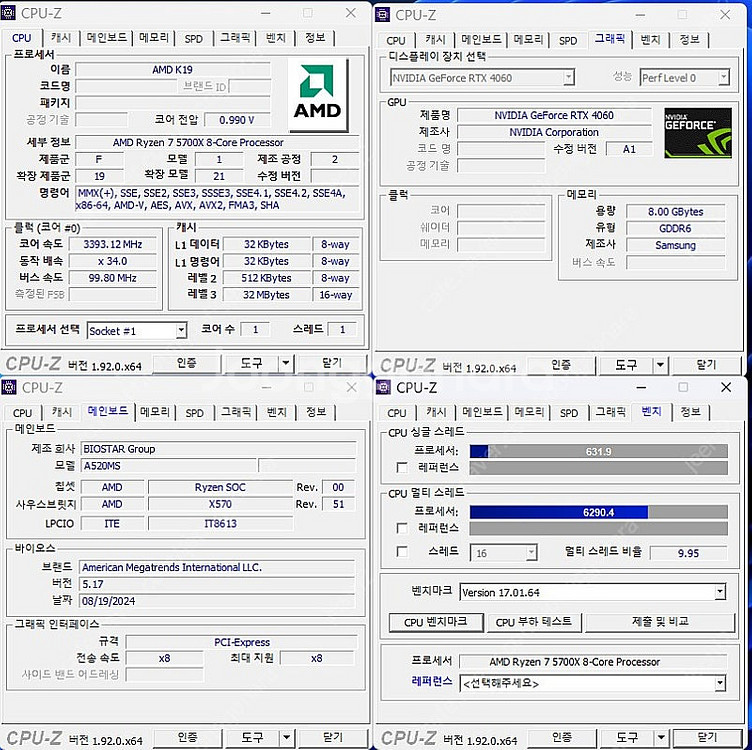Expand 도구 arrow in bottom-right bench window
Viewport: 752px width, 750px height.
tap(661, 738)
